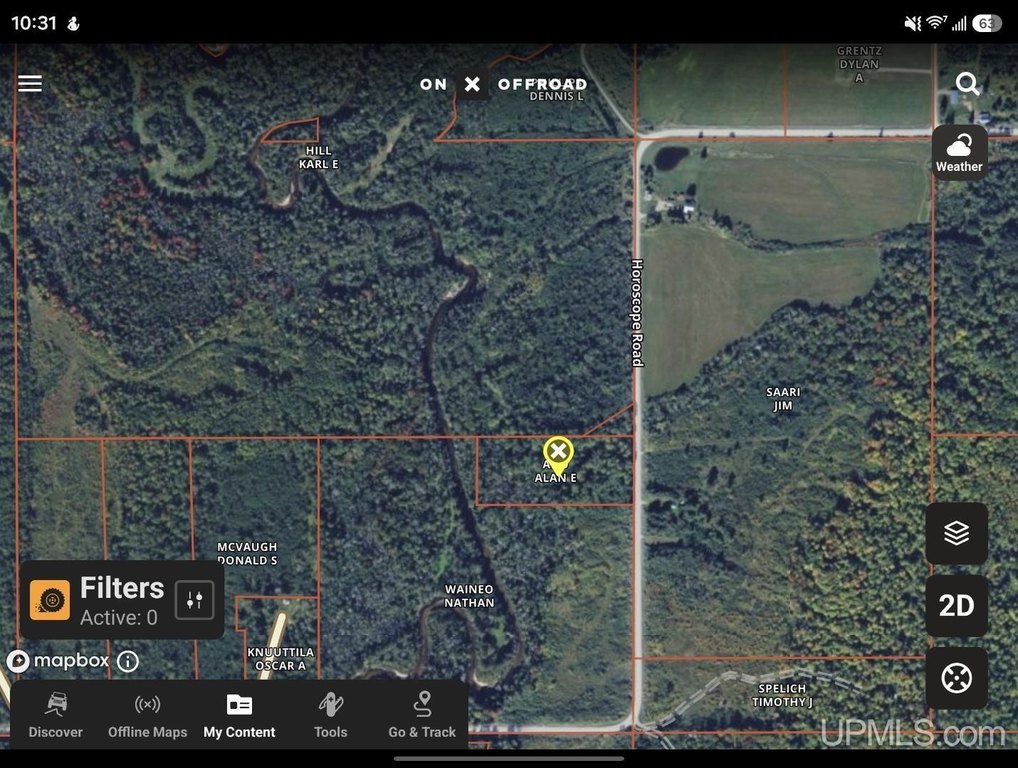Viewport: 1018px width, 768px height.
Task: Open the map layers stack button
Action: pos(956,533)
